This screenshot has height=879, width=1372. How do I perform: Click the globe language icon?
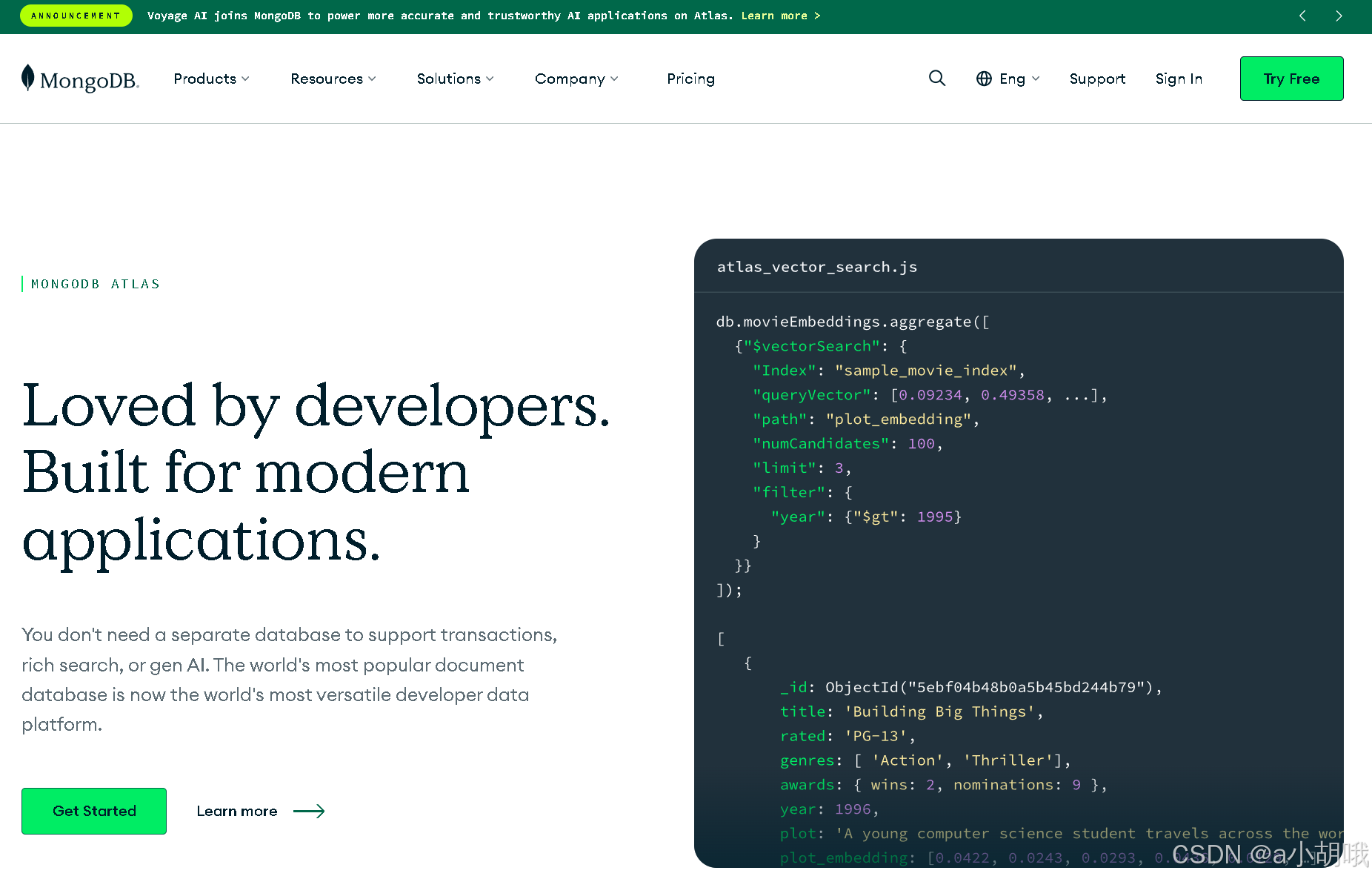point(984,79)
